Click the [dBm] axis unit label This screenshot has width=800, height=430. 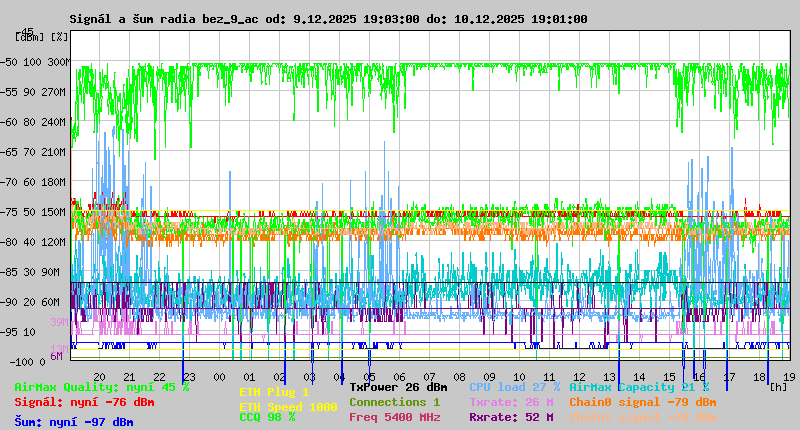coord(30,37)
